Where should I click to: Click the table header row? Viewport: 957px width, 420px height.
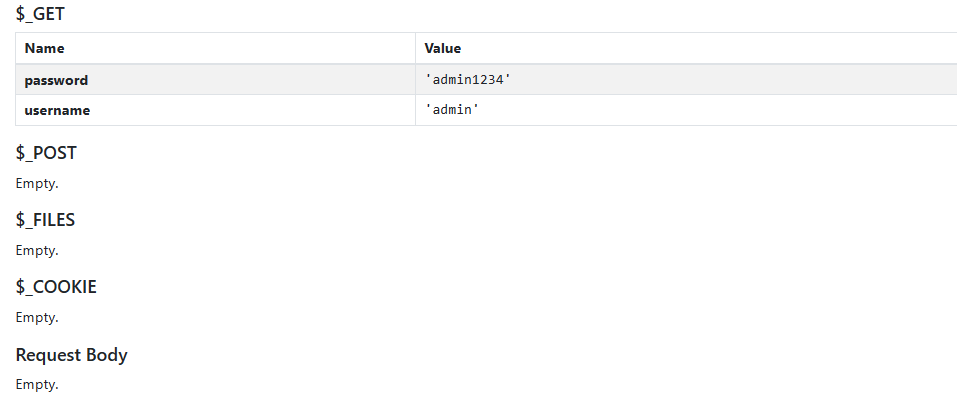tap(486, 48)
